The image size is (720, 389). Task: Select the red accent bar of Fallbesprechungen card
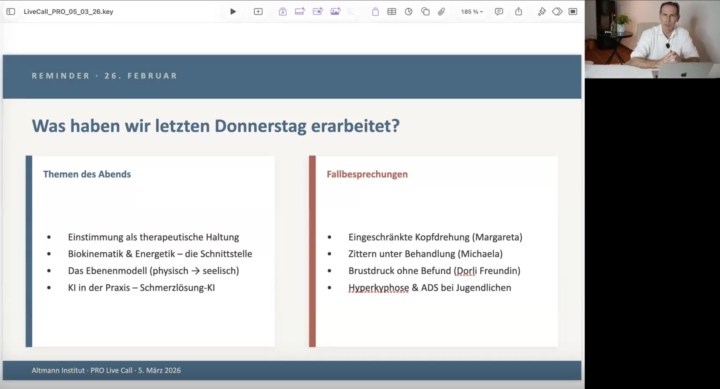pos(312,251)
